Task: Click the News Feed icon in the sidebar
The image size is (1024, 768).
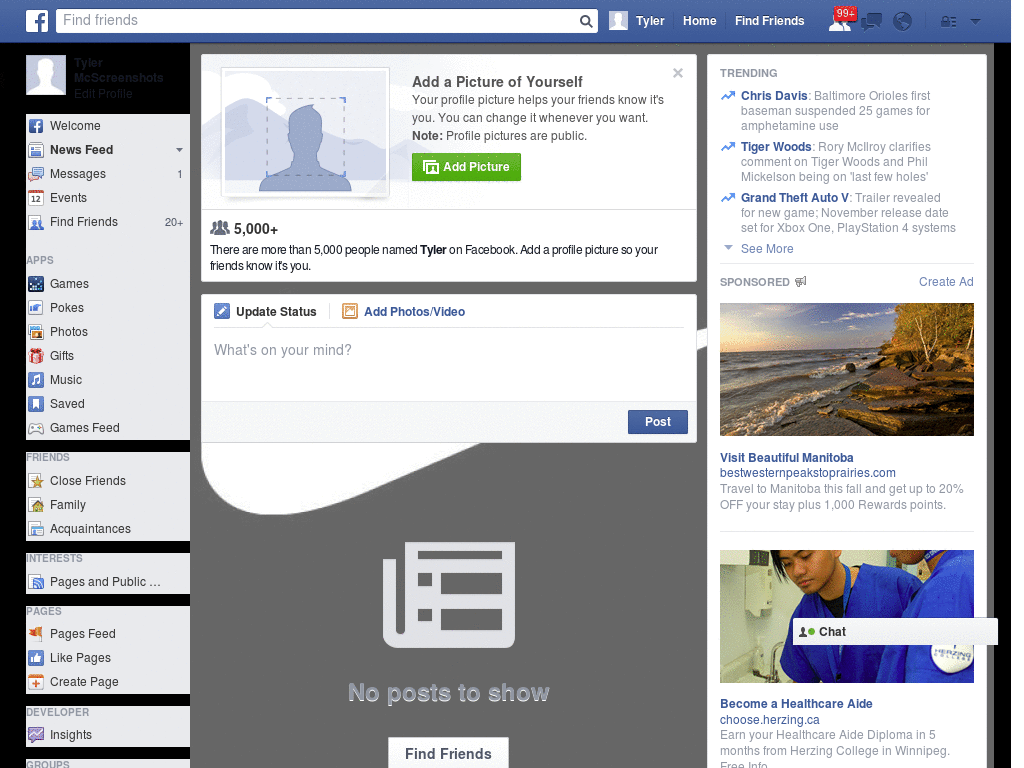Action: click(x=36, y=150)
